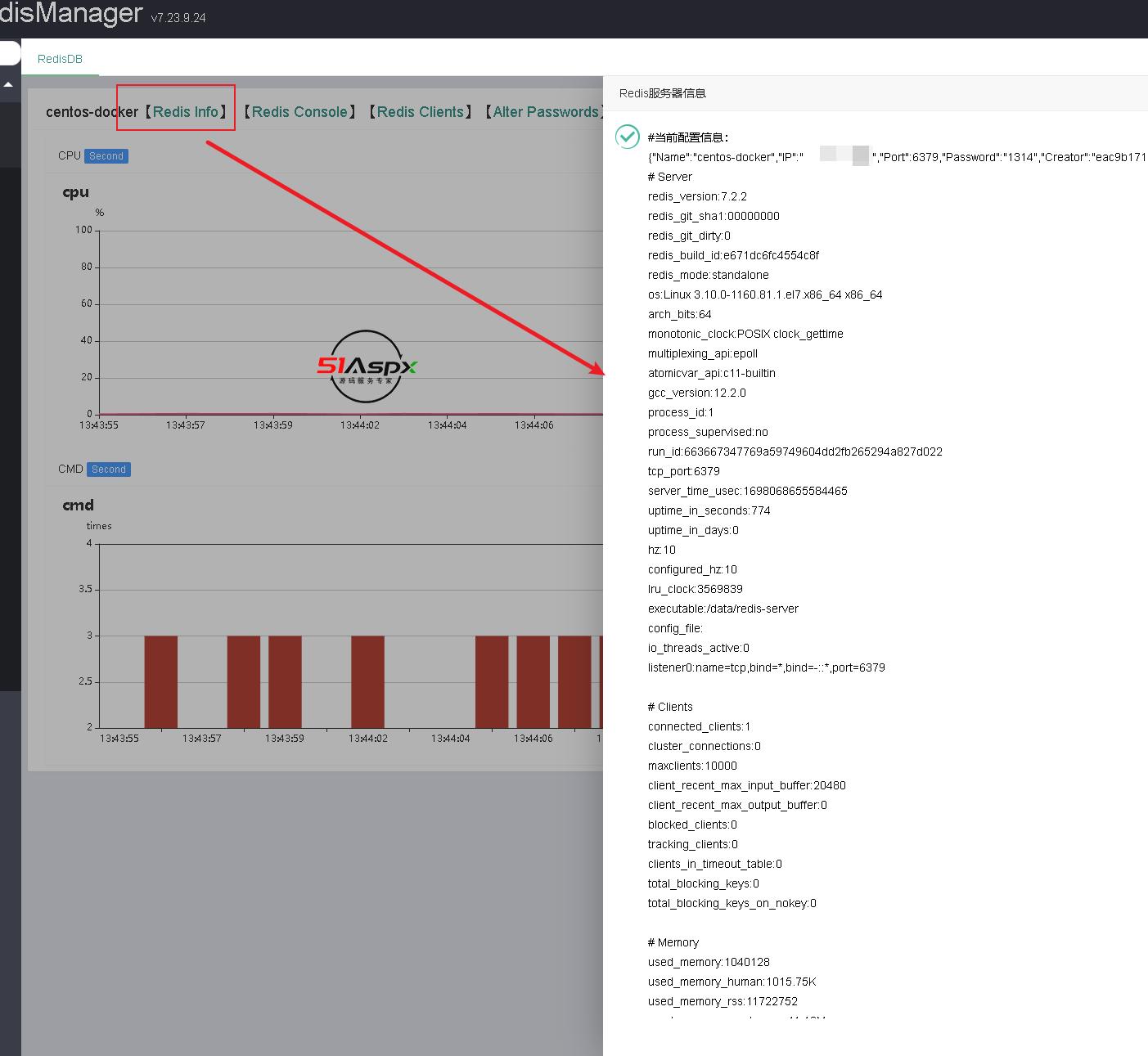Select the multiplexing_api:epoll line
Viewport: 1148px width, 1056px height.
(703, 353)
